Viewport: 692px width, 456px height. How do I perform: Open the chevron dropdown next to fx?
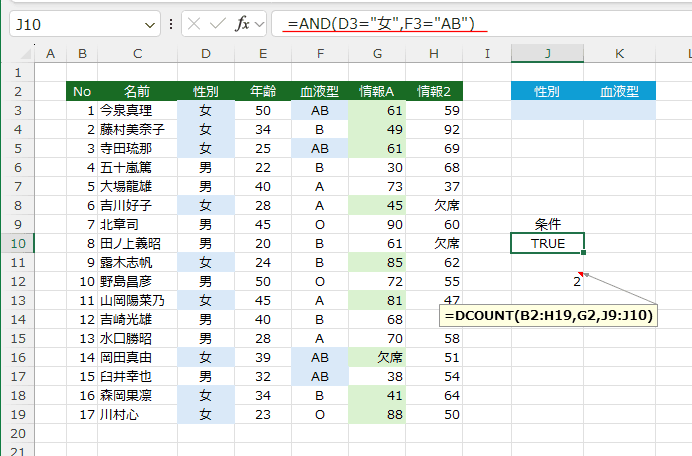[x=260, y=24]
